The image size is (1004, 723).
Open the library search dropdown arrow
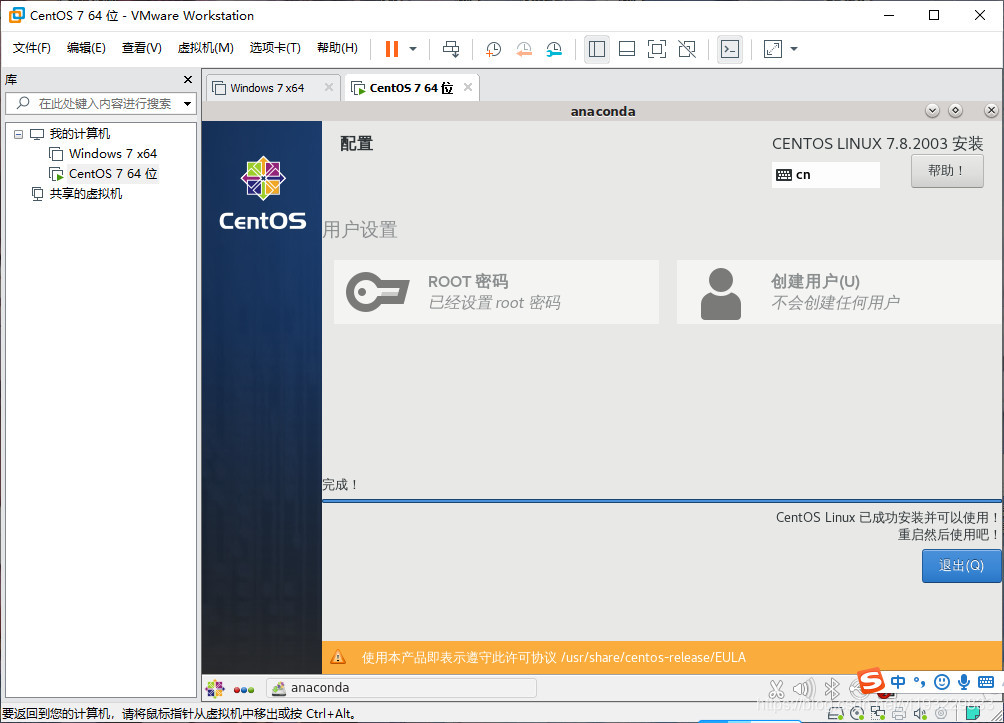tap(188, 103)
